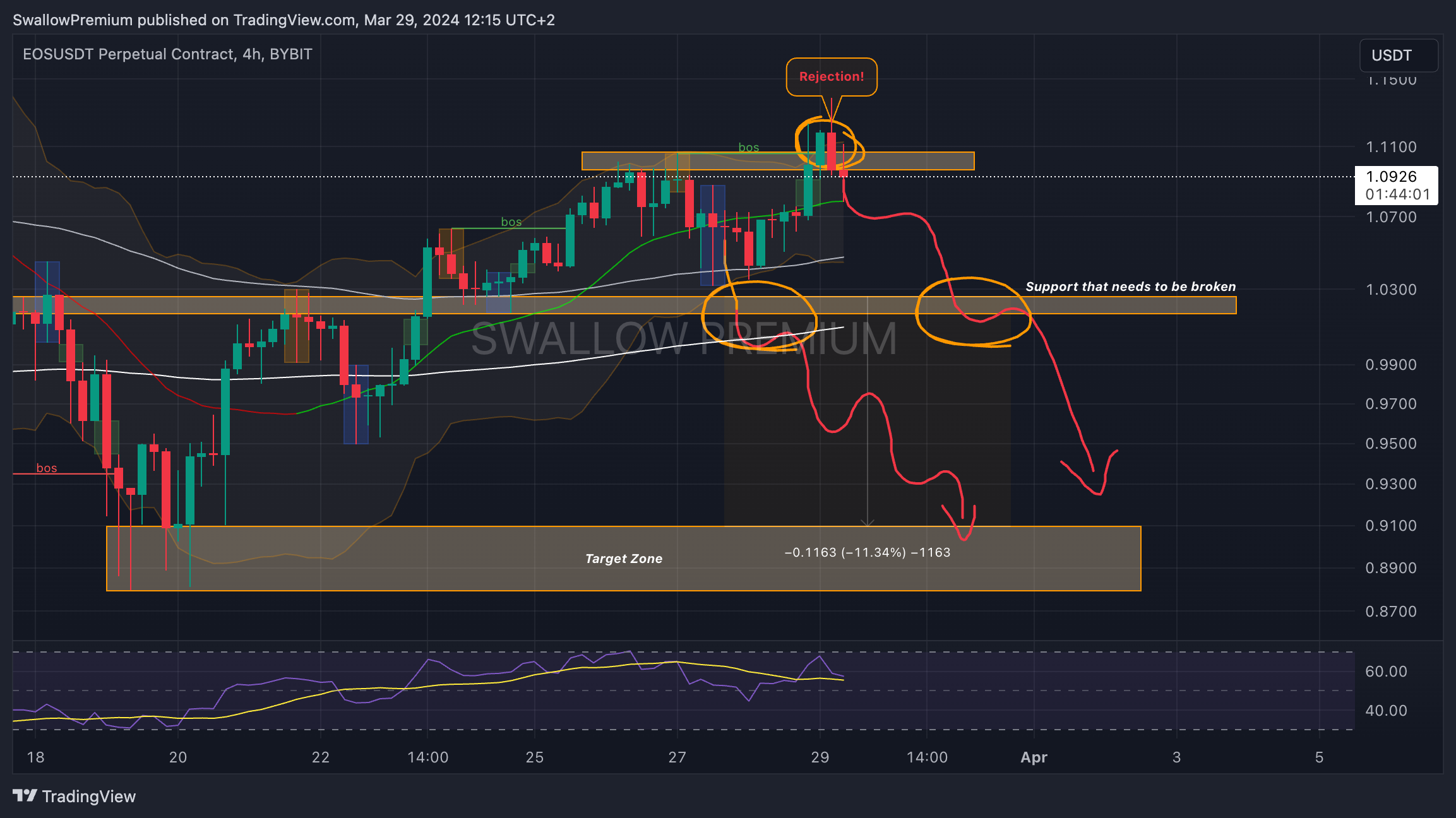Click the TradingView logo at bottom
This screenshot has width=1456, height=818.
tap(75, 797)
